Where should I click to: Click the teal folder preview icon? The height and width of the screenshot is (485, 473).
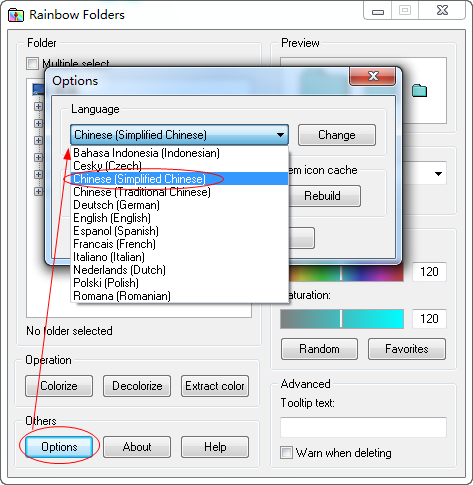tap(419, 91)
